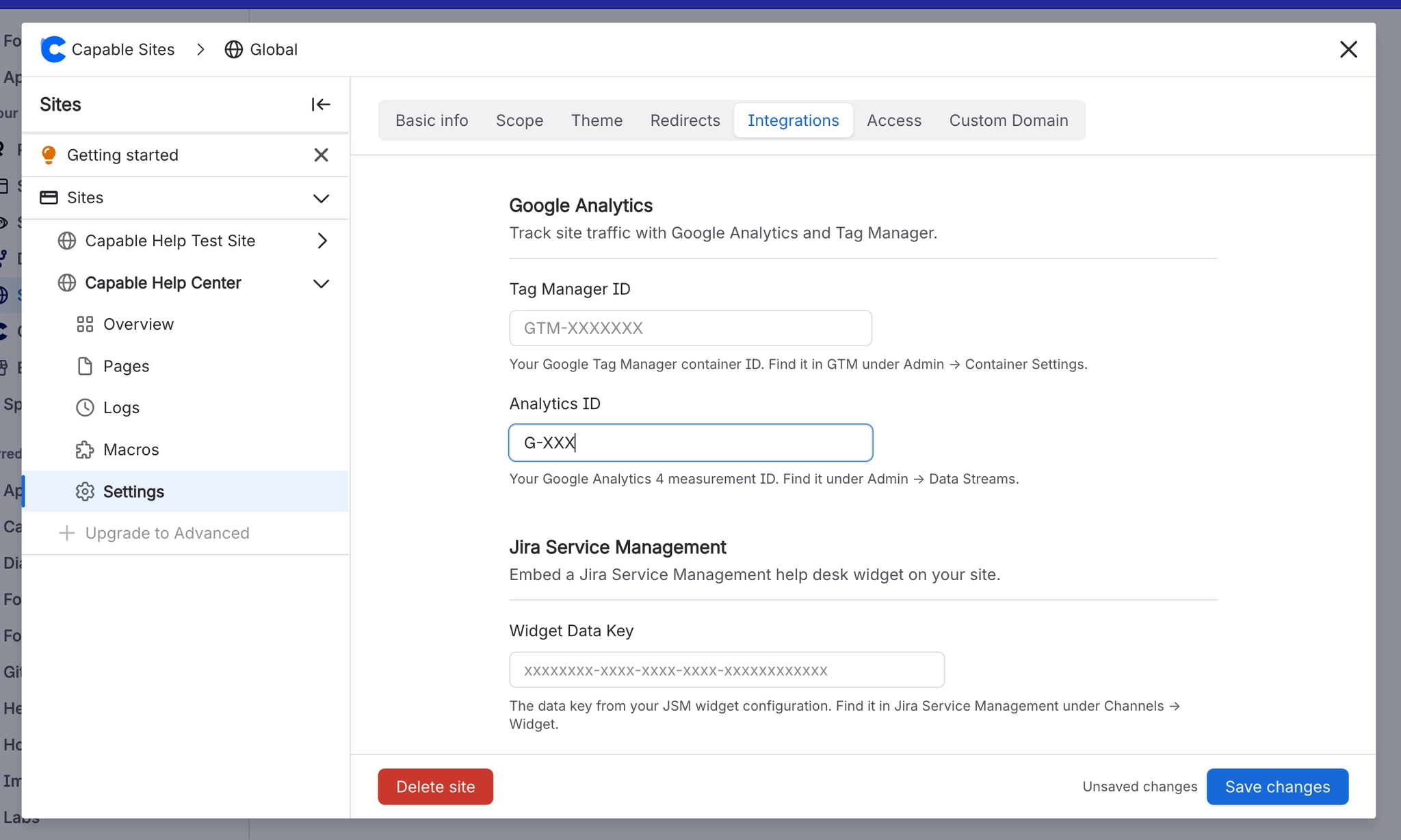This screenshot has height=840, width=1401.
Task: Click the Getting started lightbulb icon
Action: coord(49,155)
